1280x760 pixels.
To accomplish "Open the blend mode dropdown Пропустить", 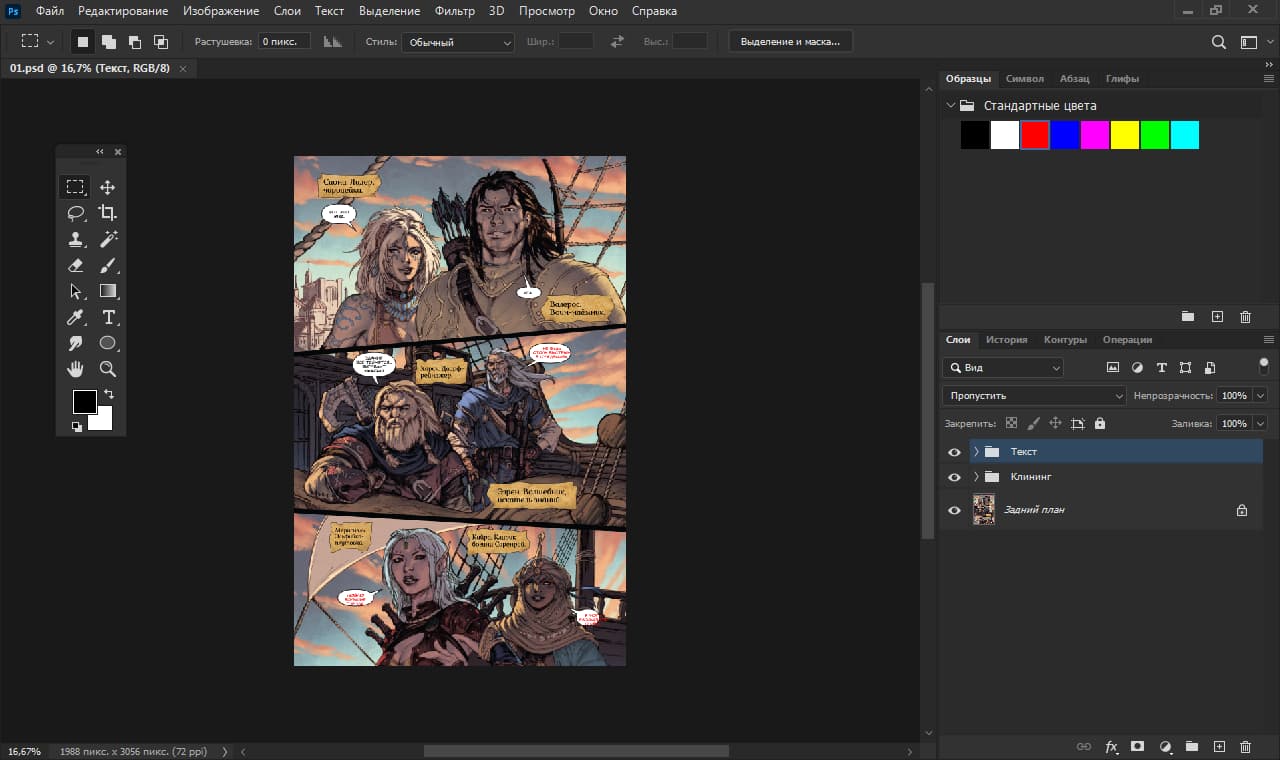I will pyautogui.click(x=1034, y=396).
